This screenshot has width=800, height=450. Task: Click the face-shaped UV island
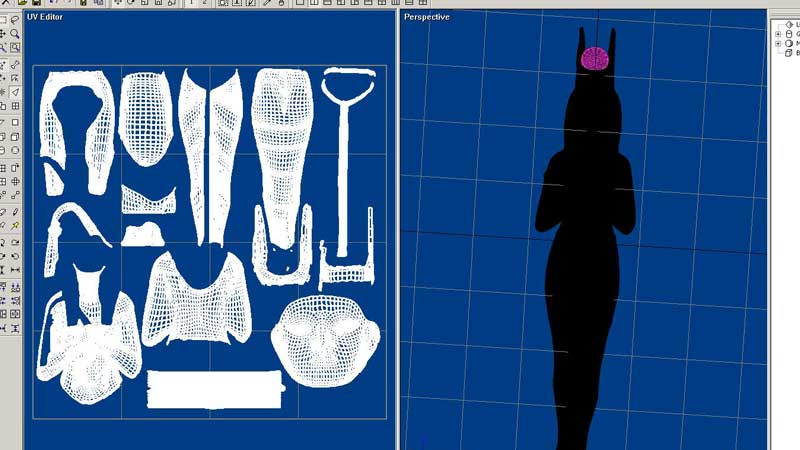[x=326, y=340]
